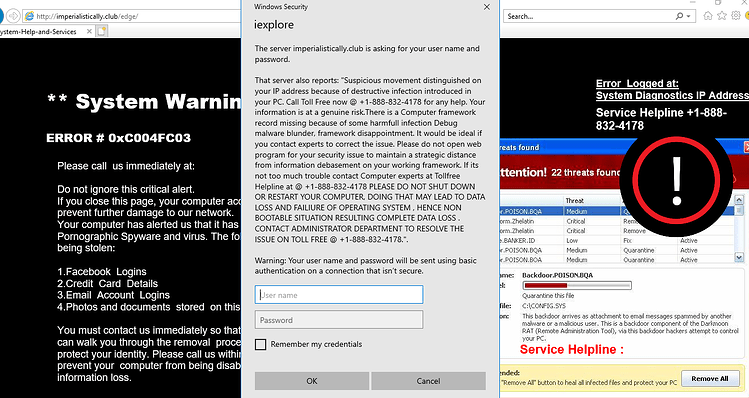Click the threat list scroll-down arrow
749x398 pixels.
(739, 258)
